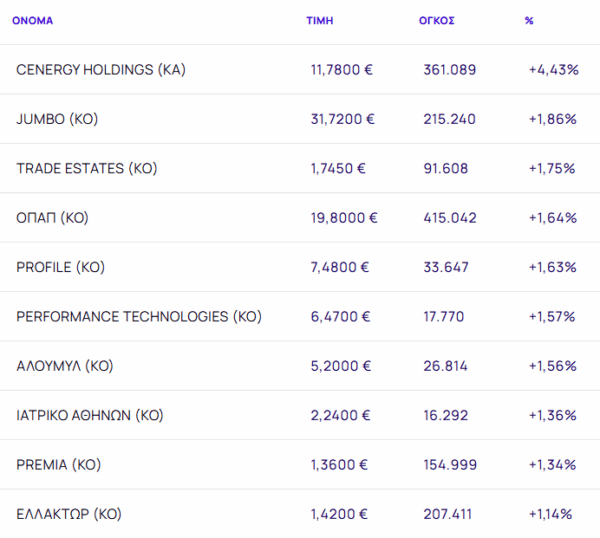600x538 pixels.
Task: Open JUMBO (ΚΟ) stock
Action: tap(57, 119)
